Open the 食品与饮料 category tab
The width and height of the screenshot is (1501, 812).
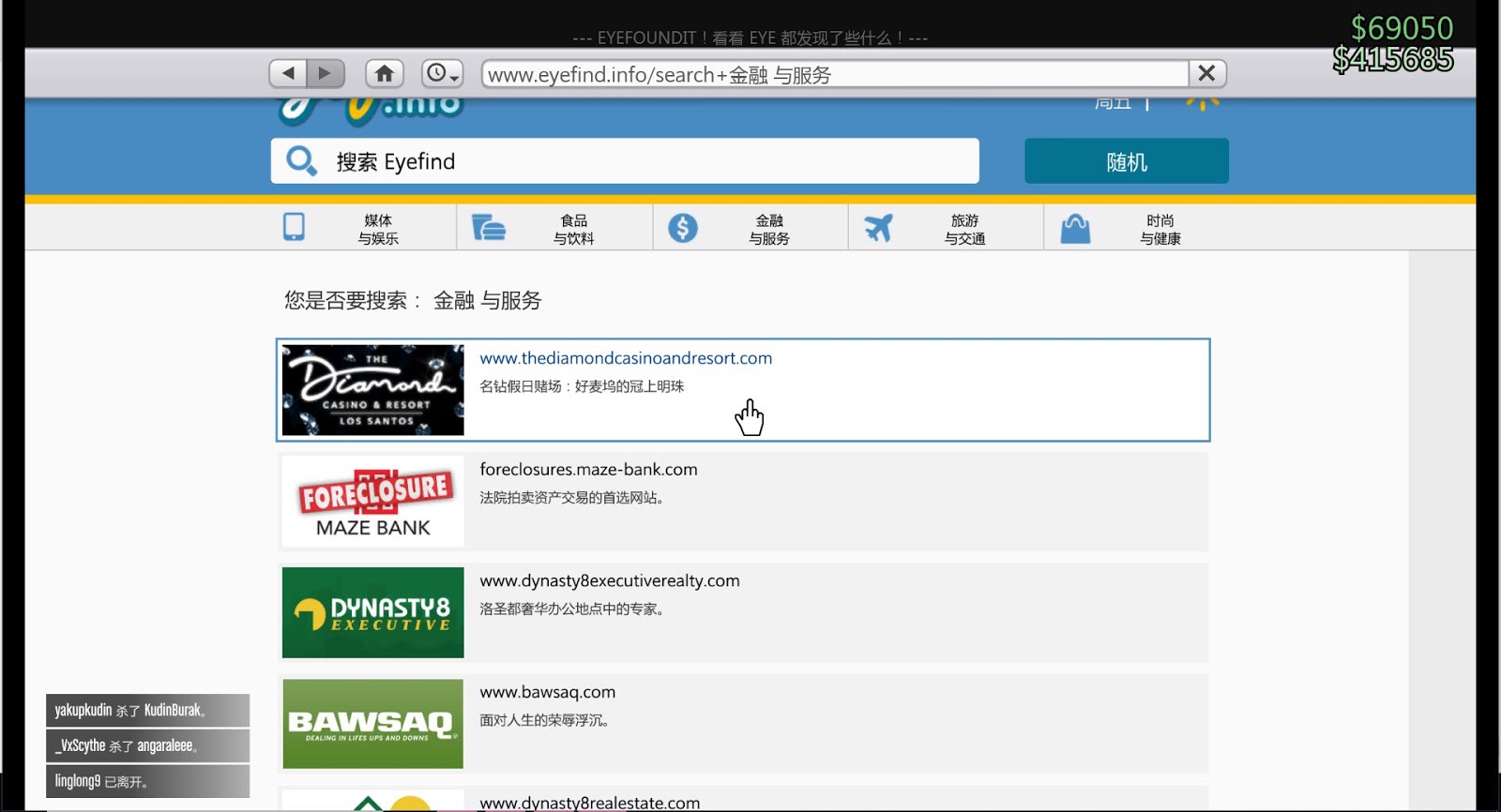coord(554,228)
